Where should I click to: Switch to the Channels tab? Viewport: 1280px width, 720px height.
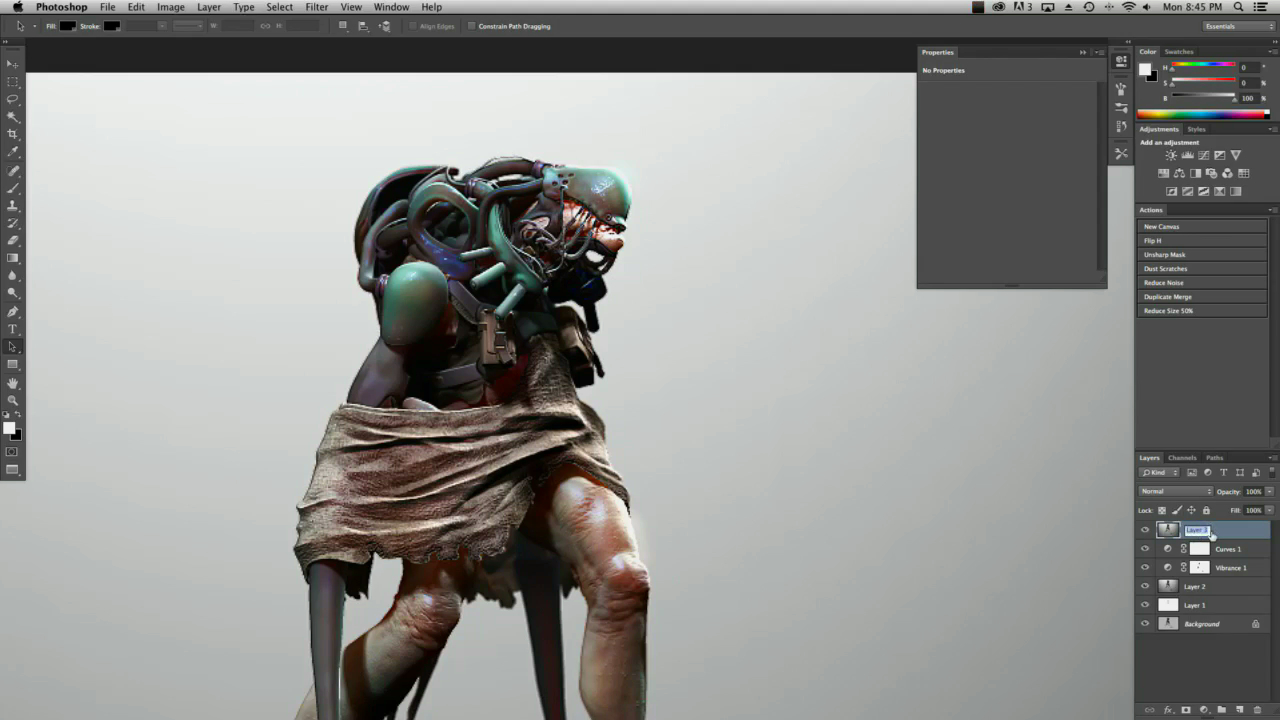(1182, 458)
